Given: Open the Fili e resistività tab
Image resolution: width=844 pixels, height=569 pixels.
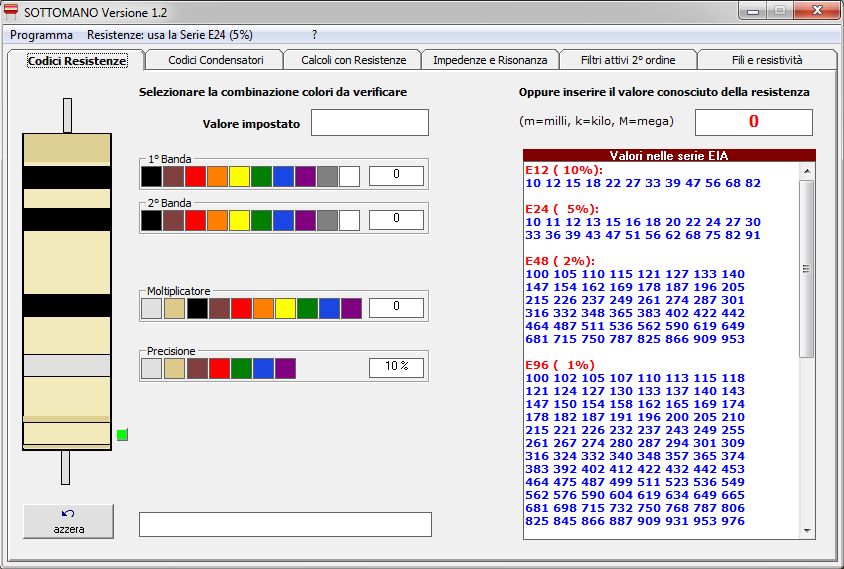Looking at the screenshot, I should 765,60.
